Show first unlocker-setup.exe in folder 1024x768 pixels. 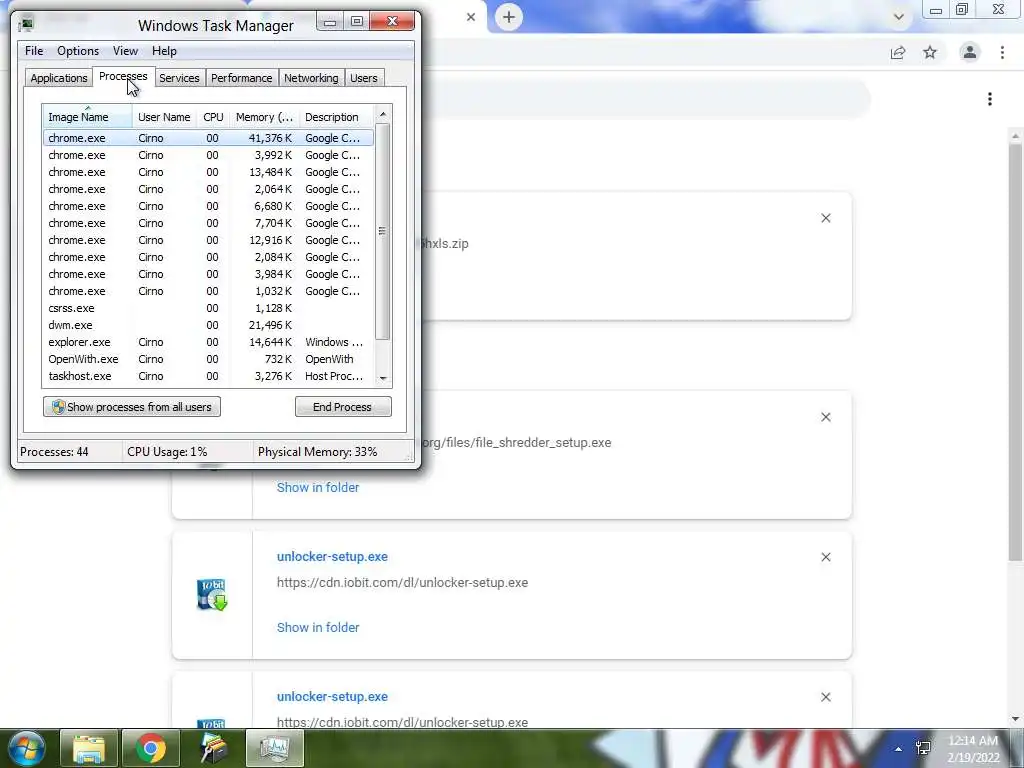[x=318, y=628]
